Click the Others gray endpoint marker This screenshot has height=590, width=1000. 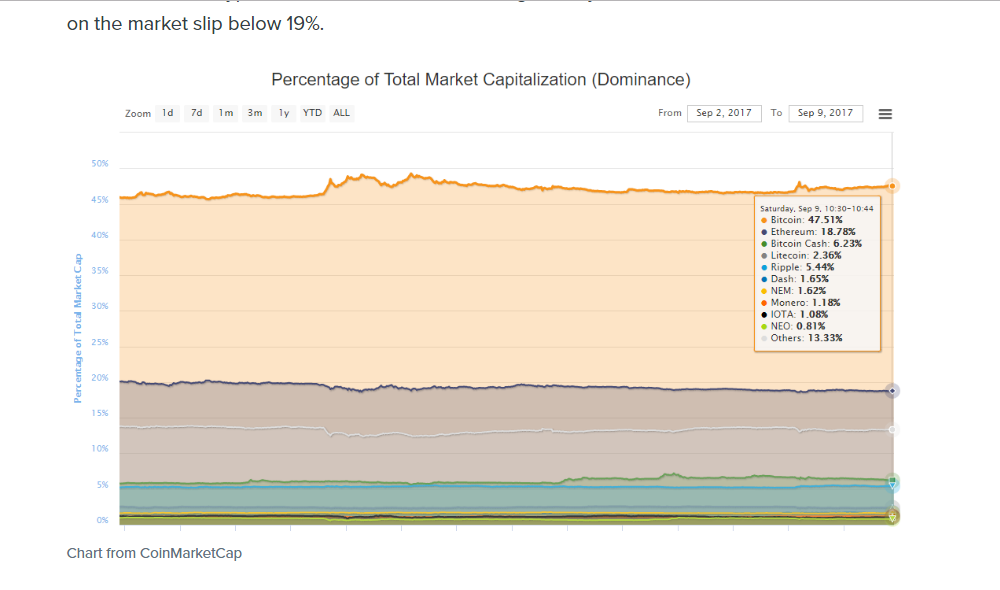pos(892,430)
